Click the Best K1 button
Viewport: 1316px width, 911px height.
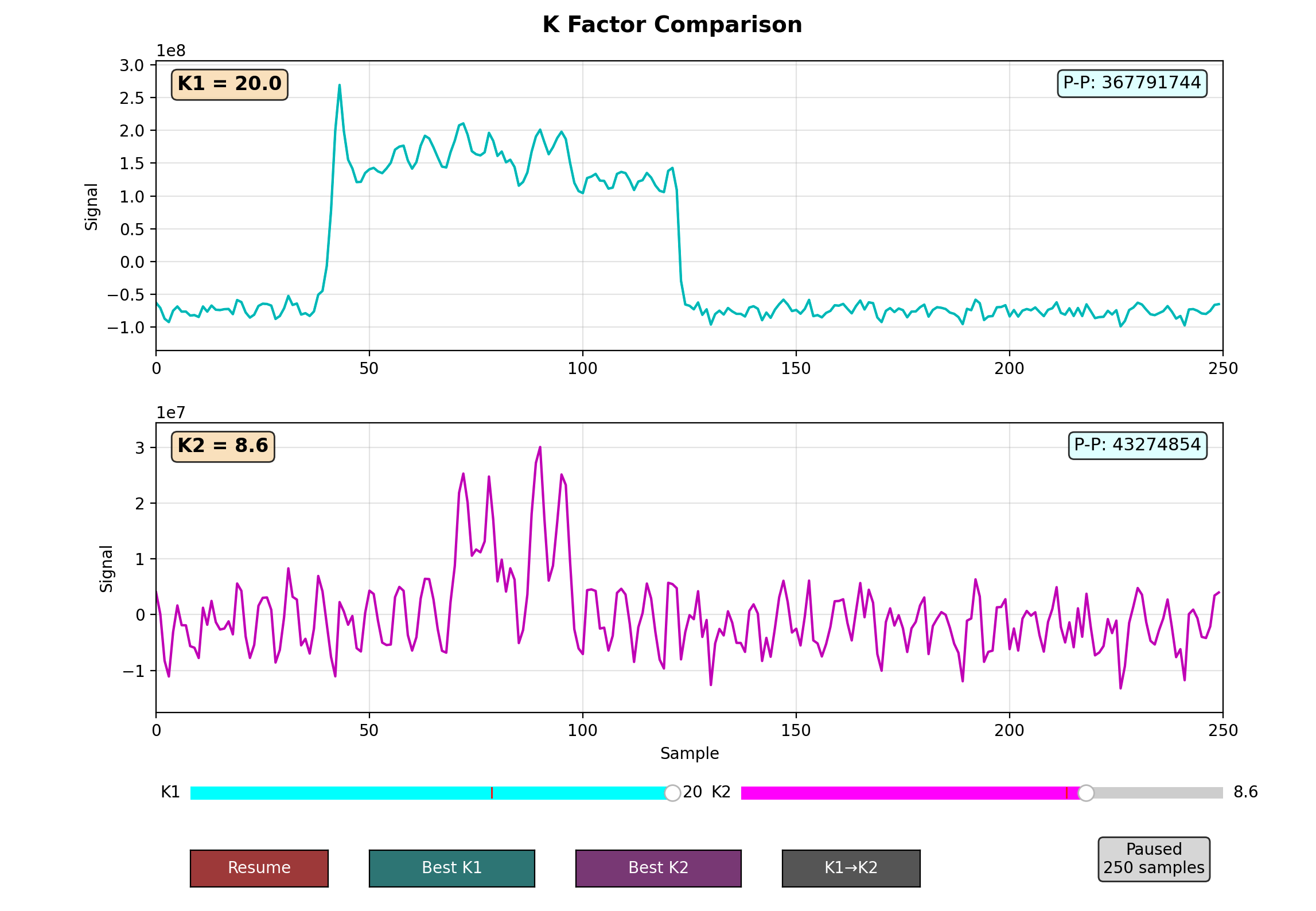tap(451, 868)
